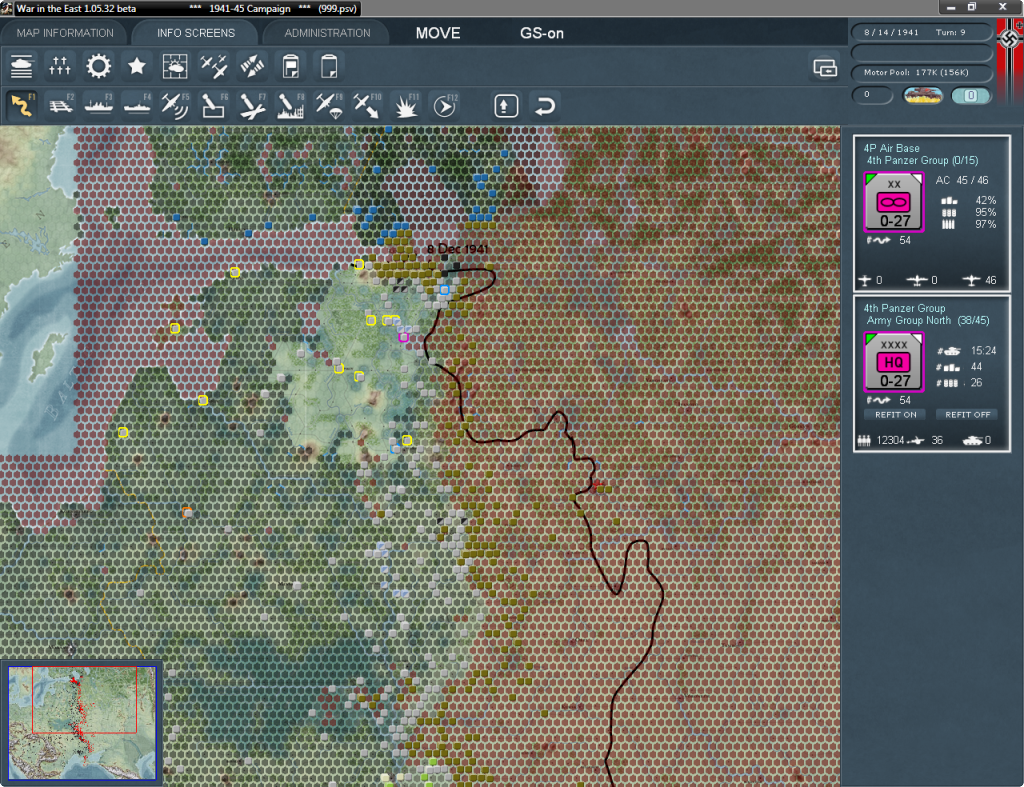Image resolution: width=1024 pixels, height=787 pixels.
Task: Open the weather map icon
Action: coord(175,66)
